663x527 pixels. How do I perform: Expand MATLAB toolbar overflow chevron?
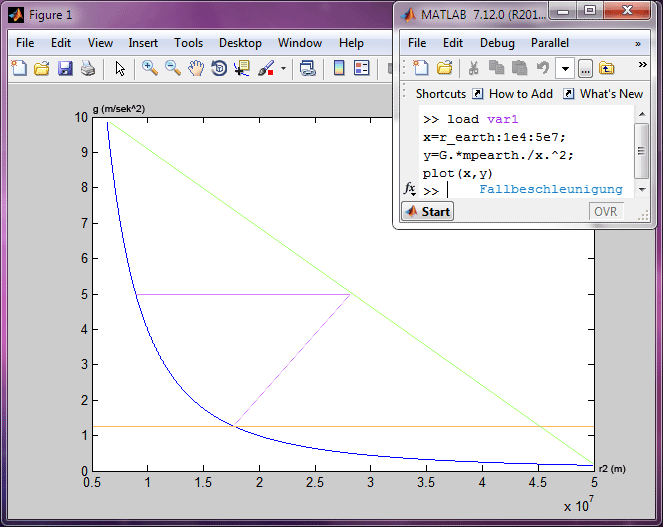click(x=642, y=64)
